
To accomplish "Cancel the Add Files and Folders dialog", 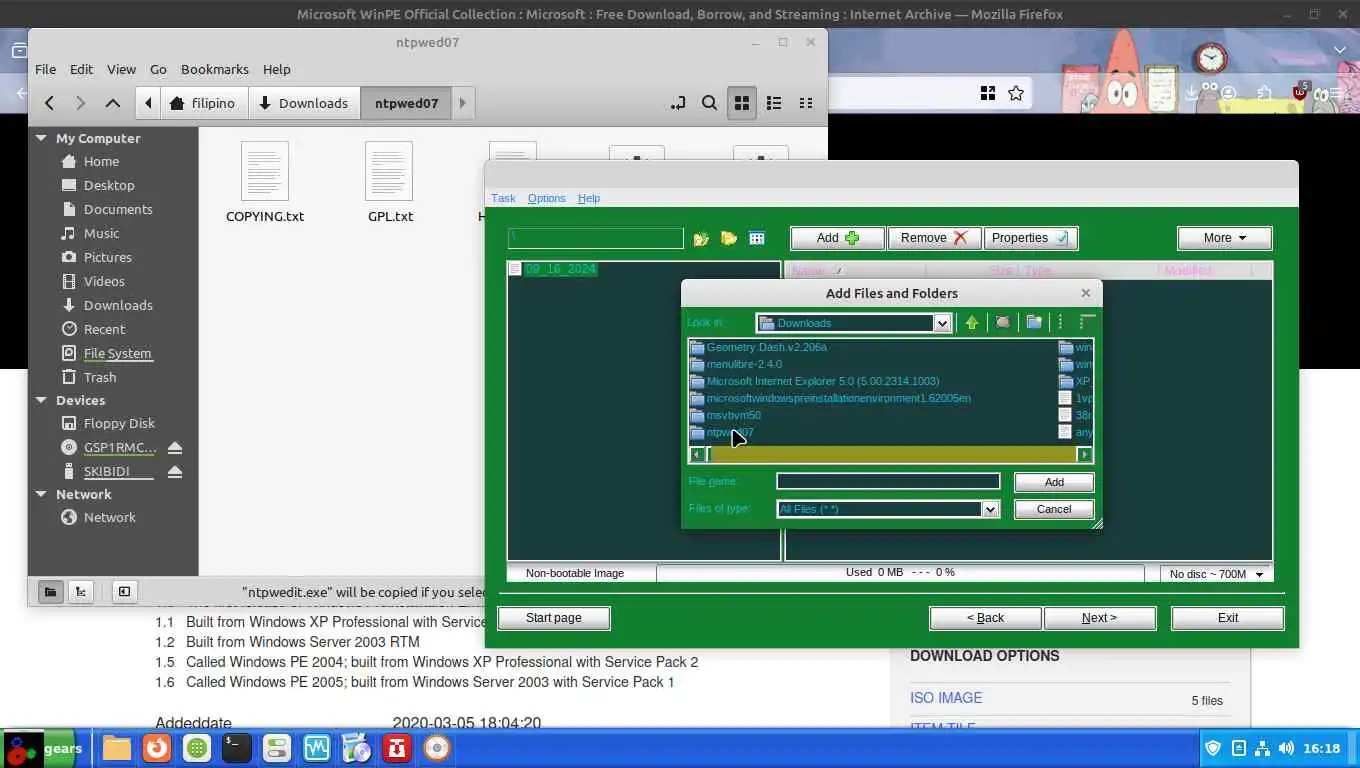I will [x=1054, y=509].
